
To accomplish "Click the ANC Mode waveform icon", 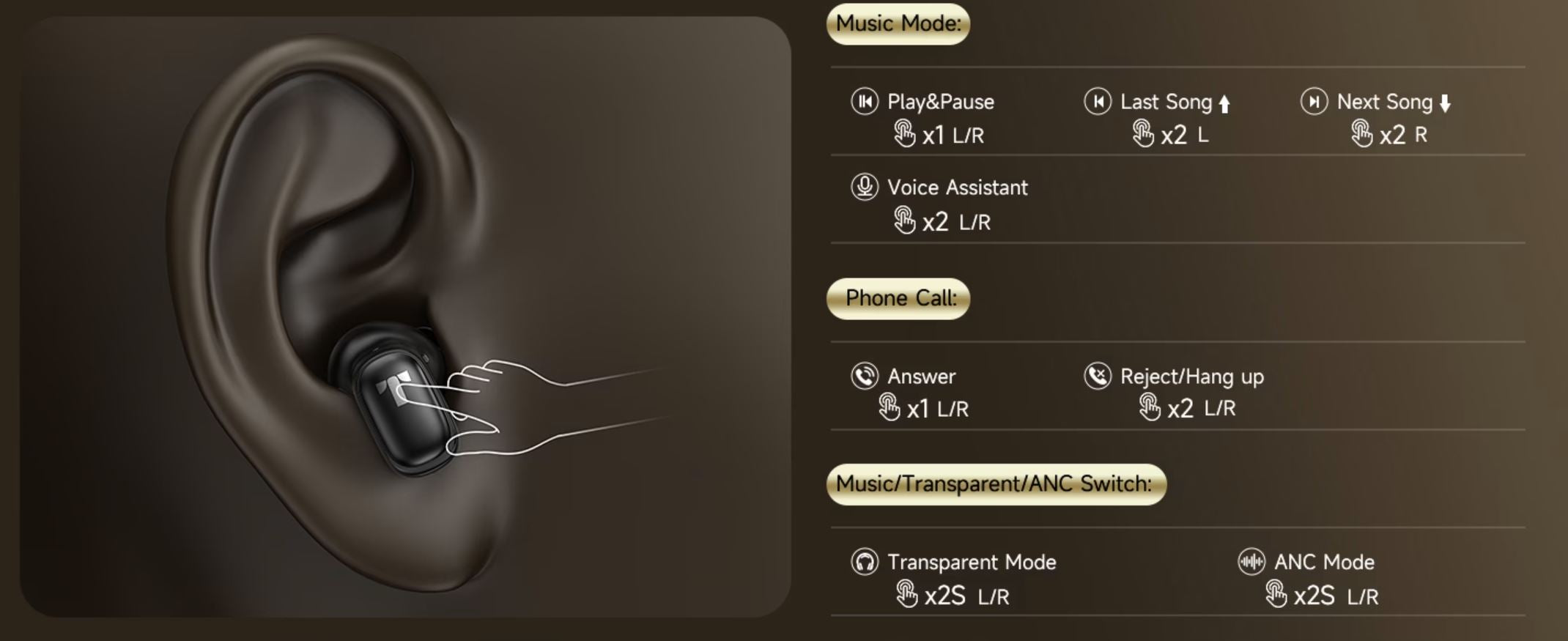I will coord(1251,562).
